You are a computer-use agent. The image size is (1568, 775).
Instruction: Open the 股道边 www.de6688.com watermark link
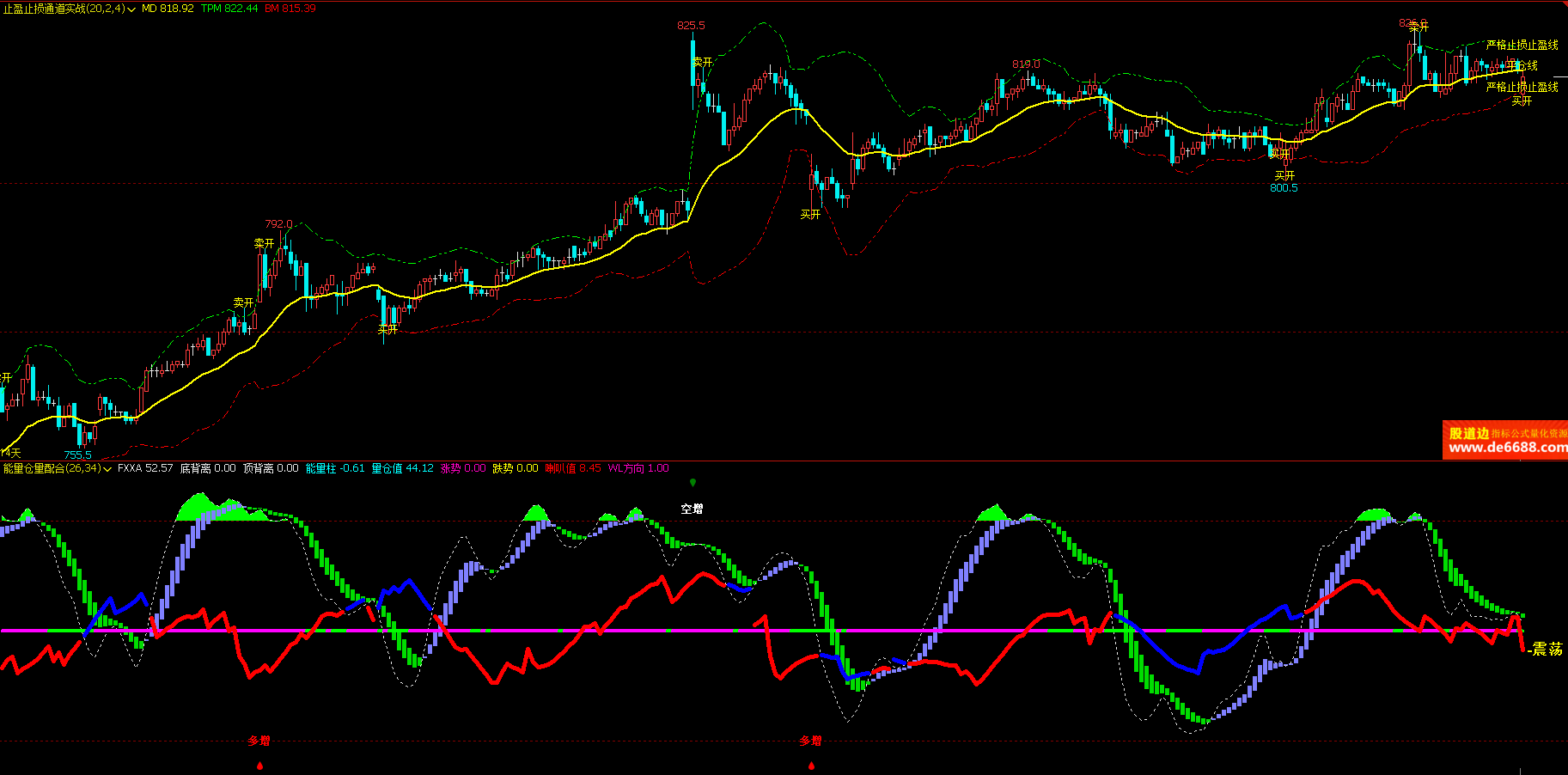pos(1505,440)
